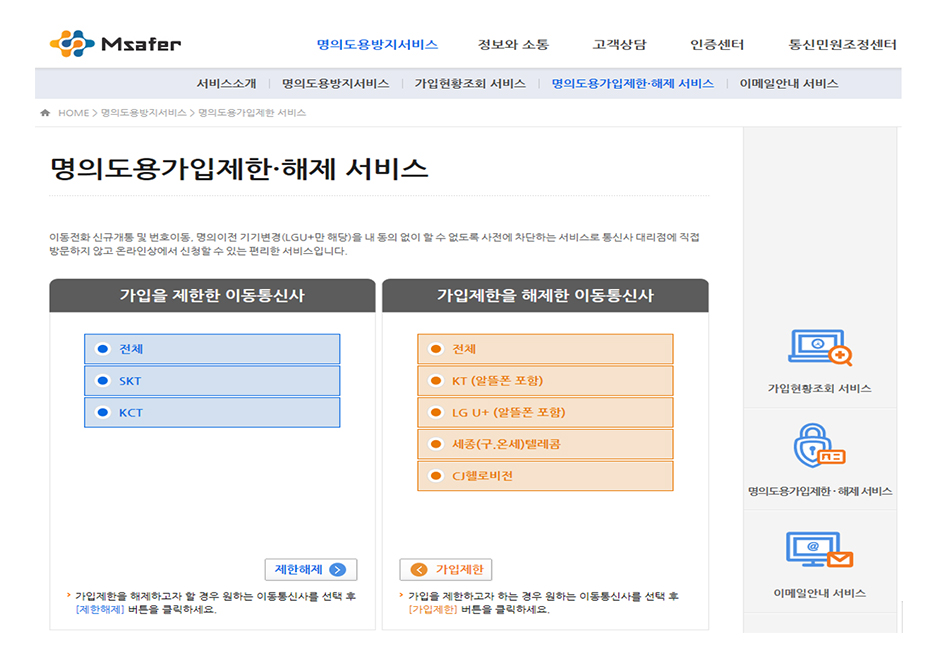The height and width of the screenshot is (669, 940).
Task: Select the CJ헬로비전 option
Action: click(x=545, y=475)
